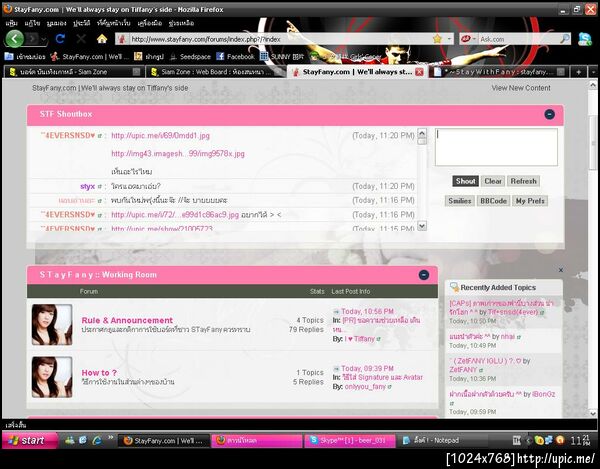Go to the Home page icon
Viewport: 600px width, 469px height.
point(101,39)
